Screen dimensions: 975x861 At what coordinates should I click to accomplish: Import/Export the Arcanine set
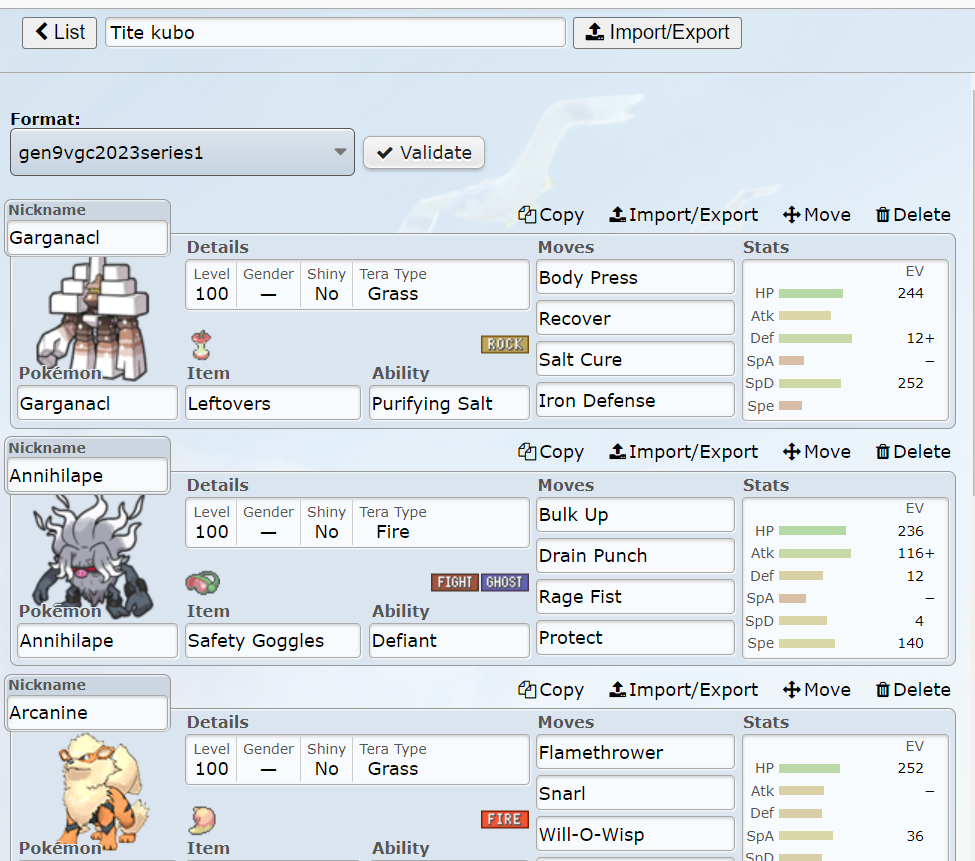tap(683, 689)
